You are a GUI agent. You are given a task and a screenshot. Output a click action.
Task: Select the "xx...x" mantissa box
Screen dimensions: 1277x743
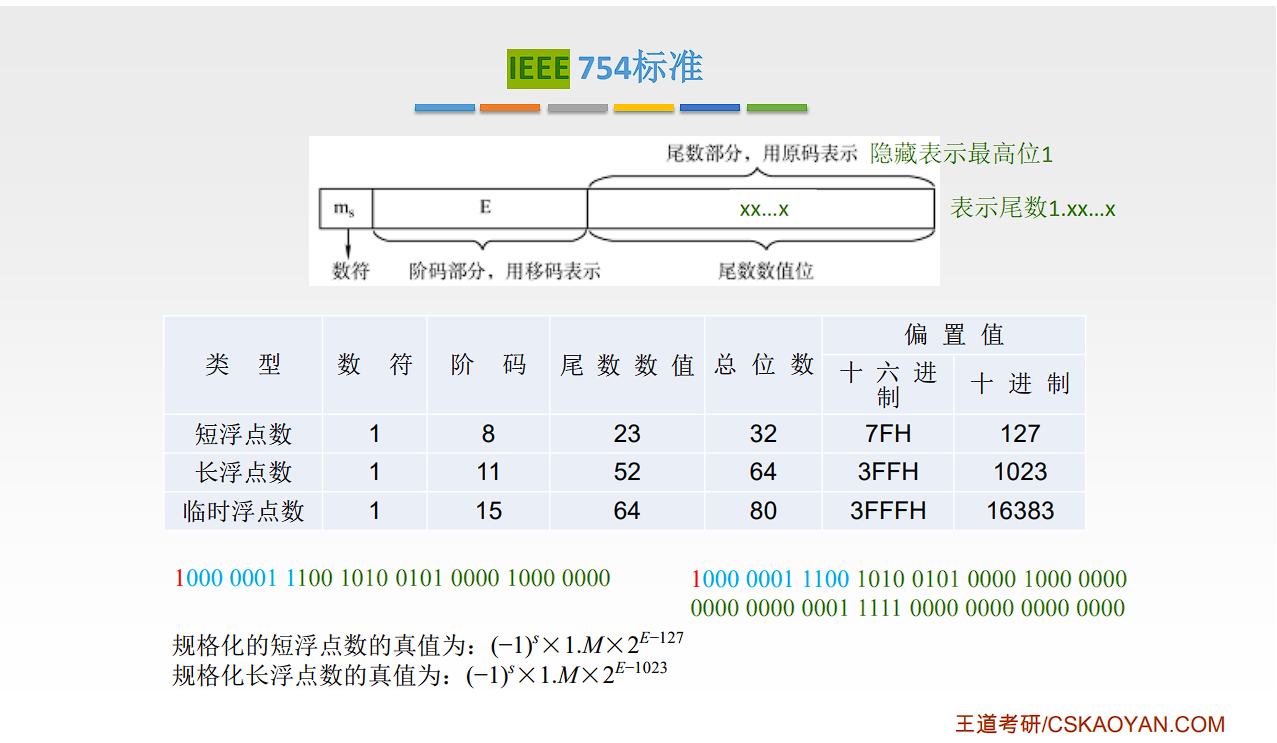pyautogui.click(x=763, y=209)
